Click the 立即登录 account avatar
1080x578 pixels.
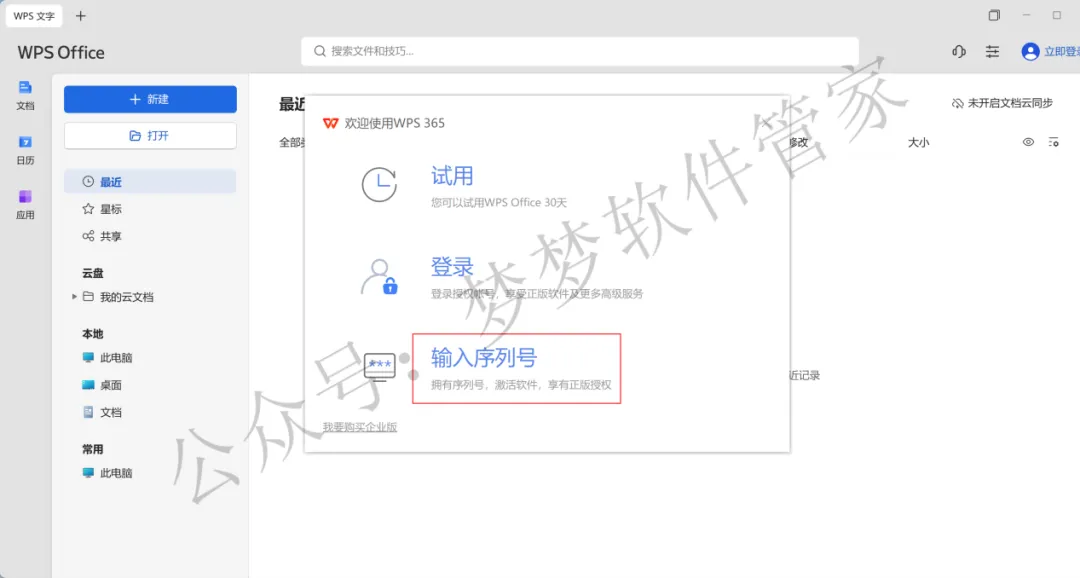1030,52
